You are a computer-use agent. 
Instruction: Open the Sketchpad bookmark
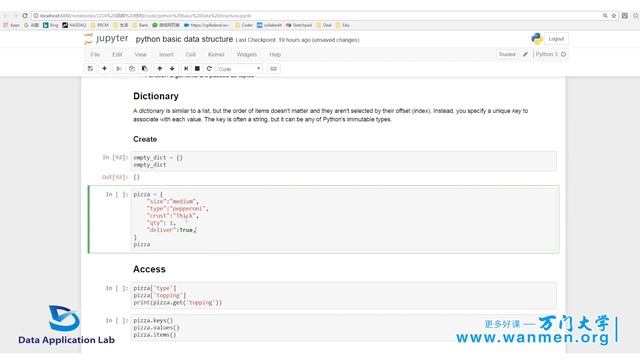point(299,25)
